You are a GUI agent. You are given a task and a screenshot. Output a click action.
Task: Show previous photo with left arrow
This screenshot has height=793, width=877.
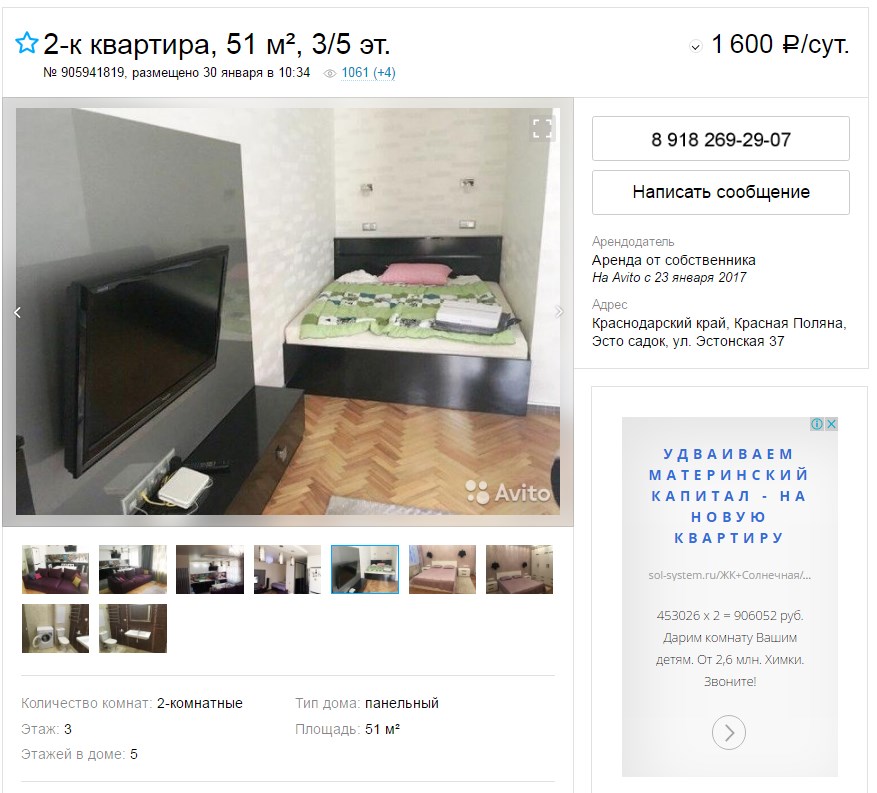(x=17, y=312)
